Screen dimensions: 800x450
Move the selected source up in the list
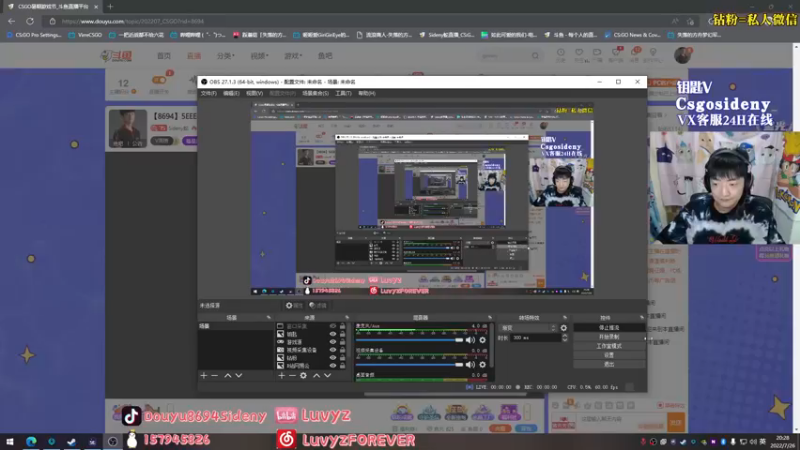tap(316, 376)
